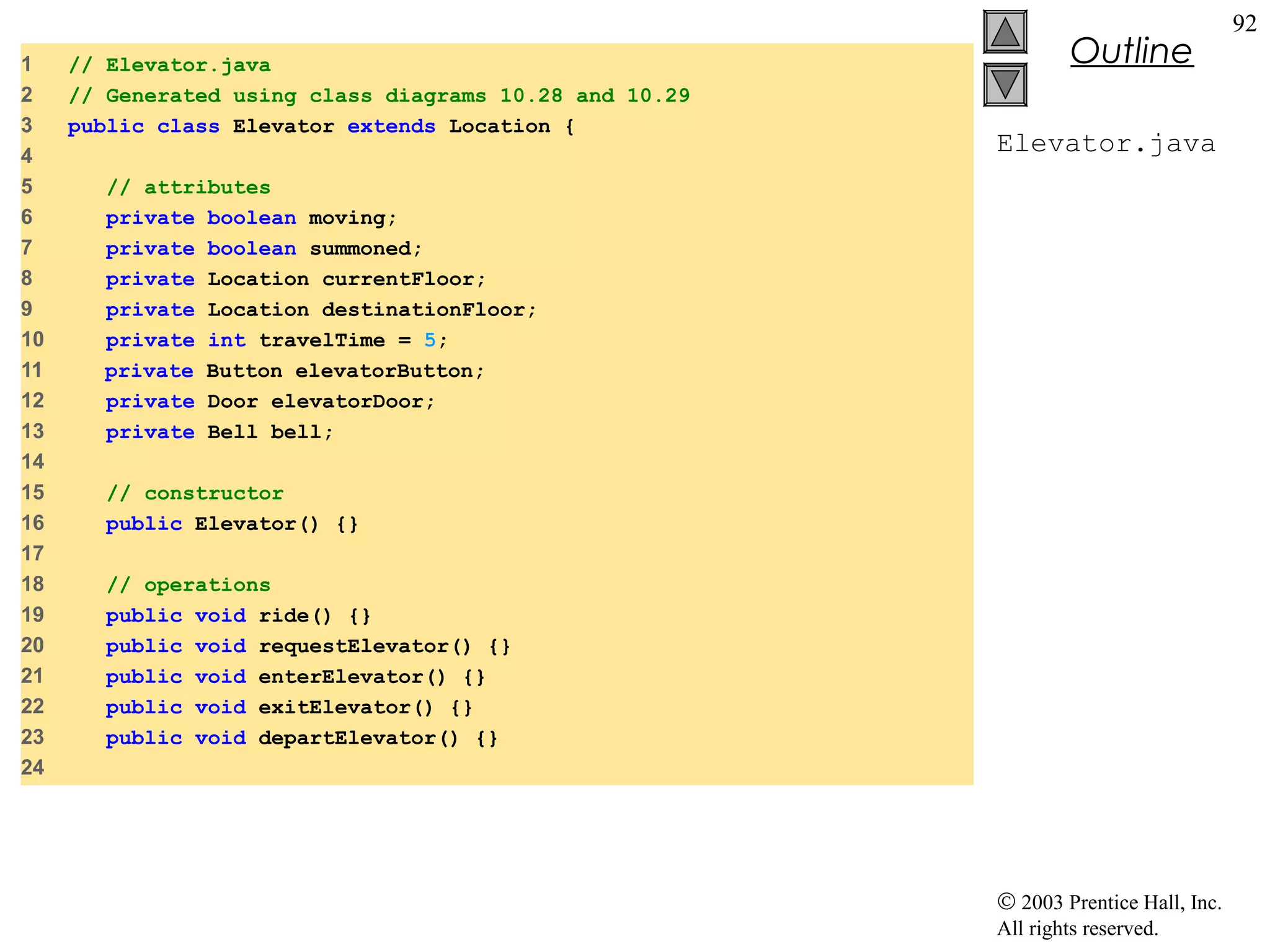This screenshot has width=1270, height=952.
Task: Click 'private Location currentFloor;' line
Action: (x=295, y=279)
